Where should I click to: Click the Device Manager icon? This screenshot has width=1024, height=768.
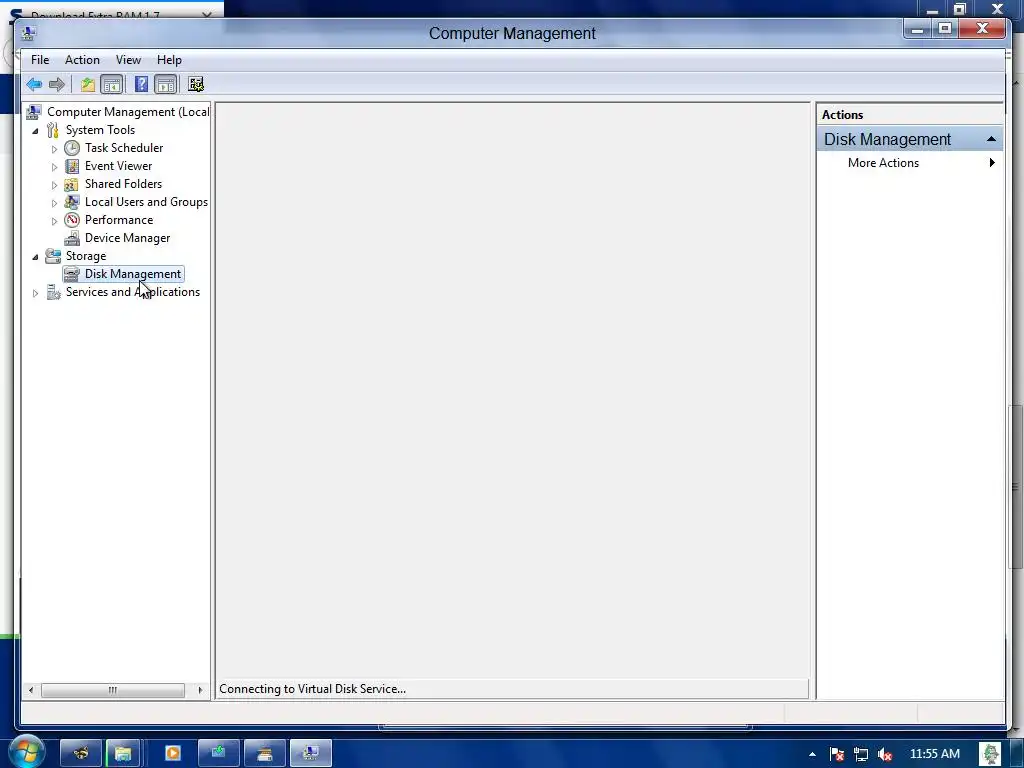point(72,238)
